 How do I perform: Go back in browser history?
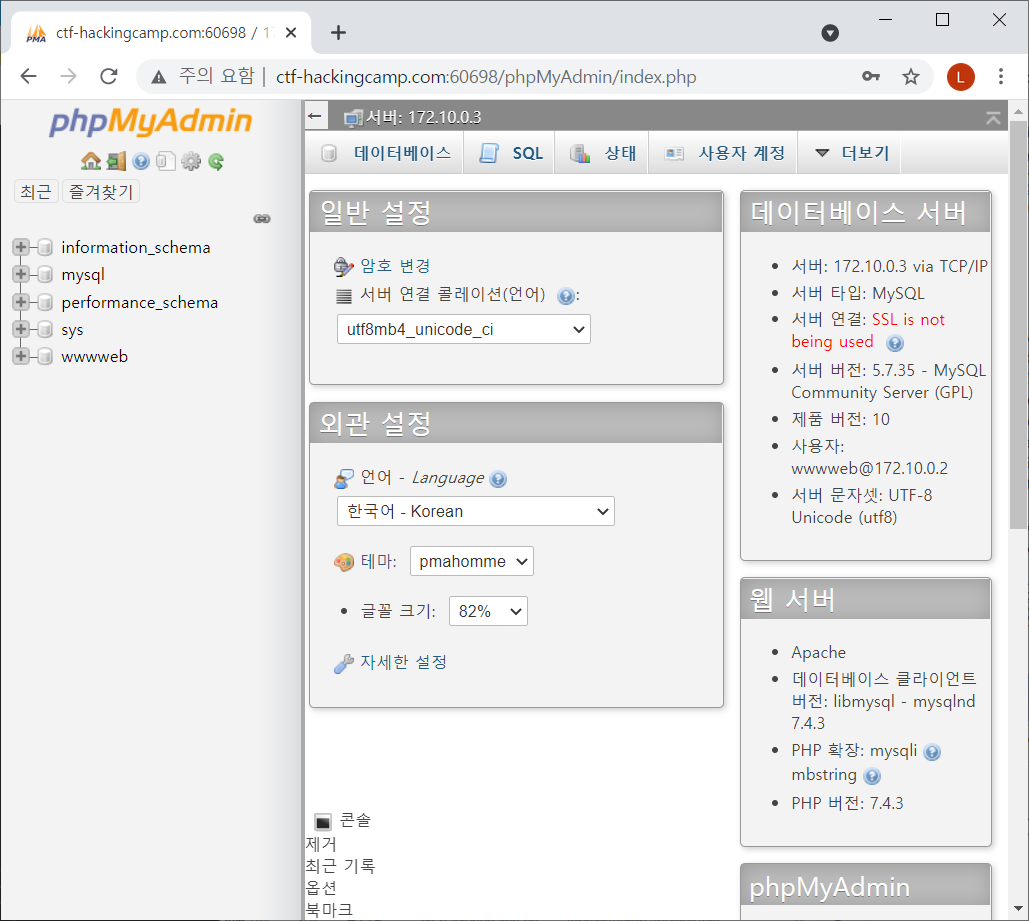click(x=28, y=76)
